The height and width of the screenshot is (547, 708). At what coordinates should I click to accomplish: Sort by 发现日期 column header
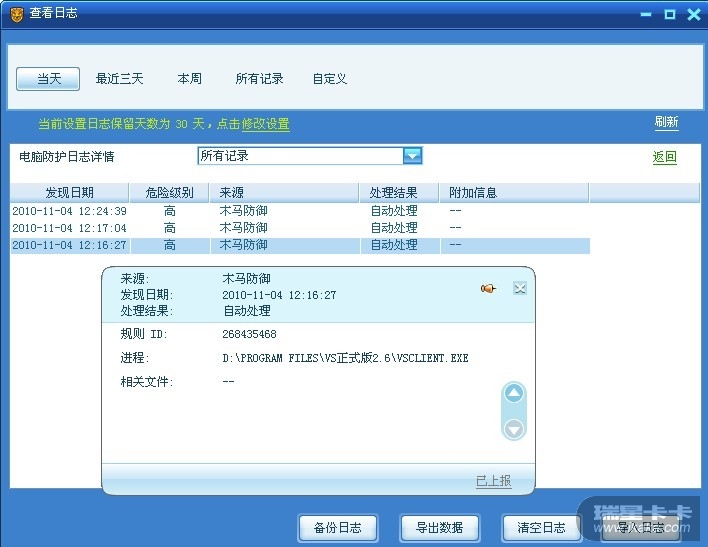coord(70,193)
